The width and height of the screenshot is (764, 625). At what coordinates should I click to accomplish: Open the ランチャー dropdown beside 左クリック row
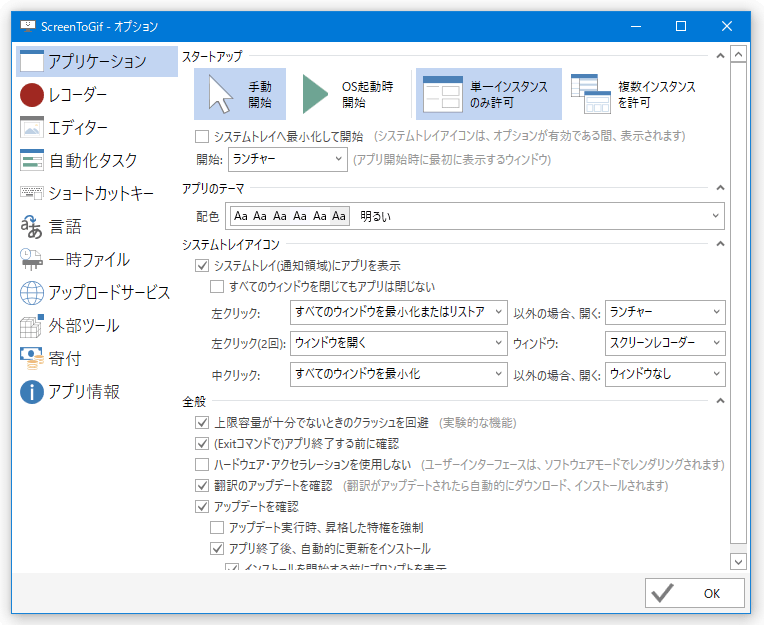coord(665,312)
